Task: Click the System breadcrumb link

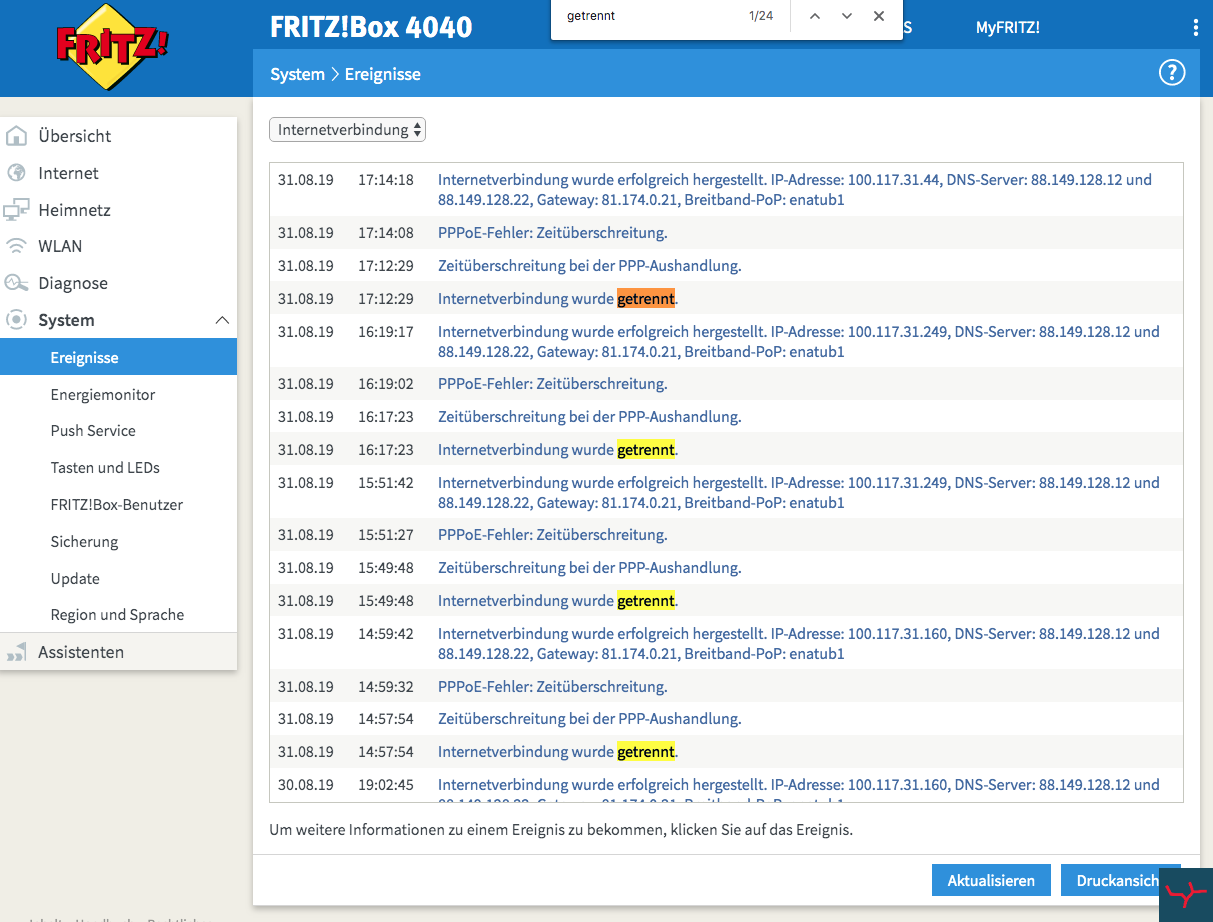Action: click(297, 74)
